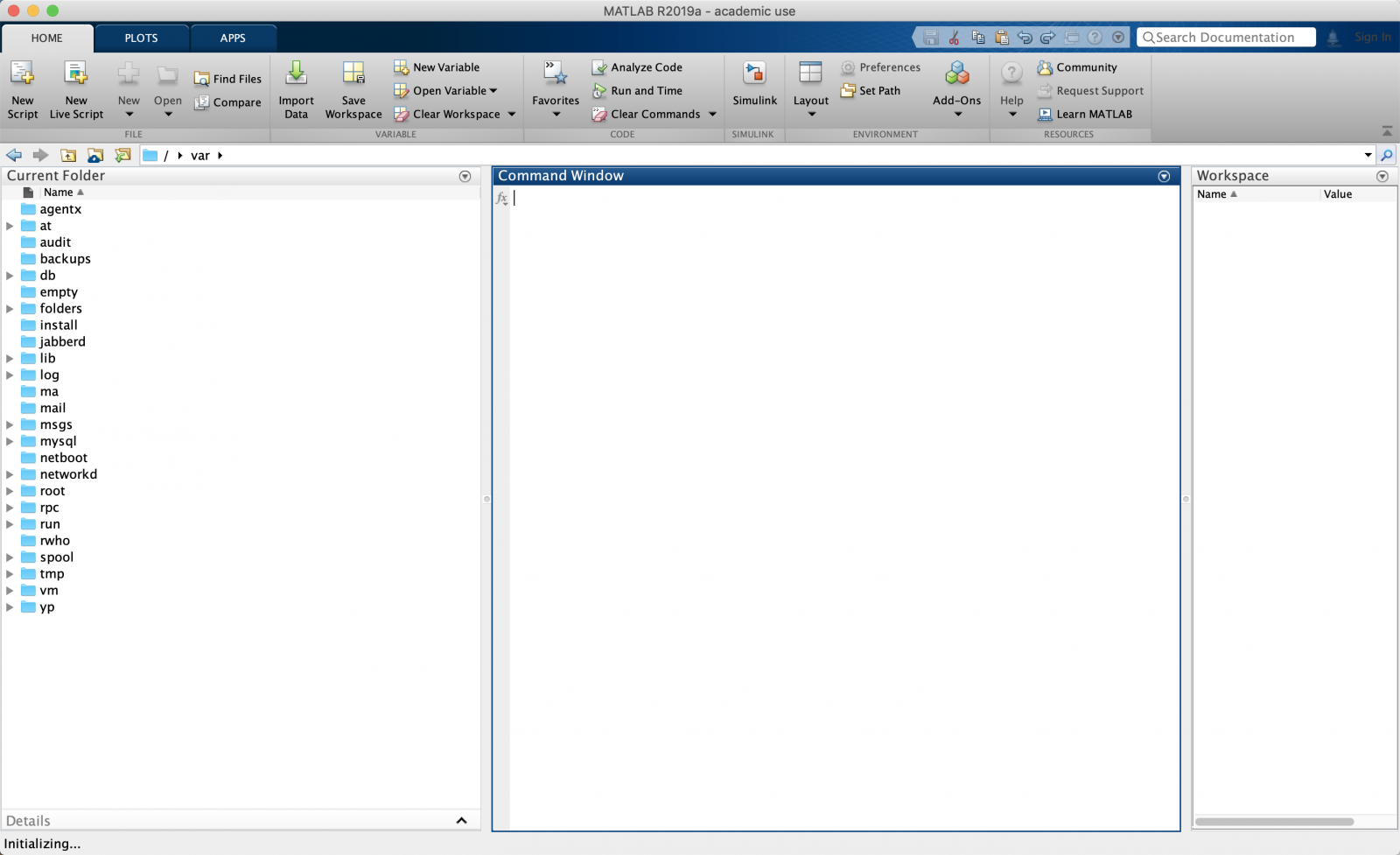
Task: Expand the networkd folder
Action: pyautogui.click(x=10, y=475)
